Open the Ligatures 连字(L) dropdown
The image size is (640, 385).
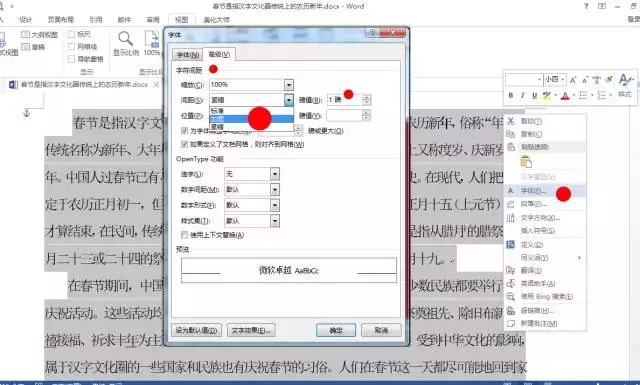pyautogui.click(x=275, y=174)
